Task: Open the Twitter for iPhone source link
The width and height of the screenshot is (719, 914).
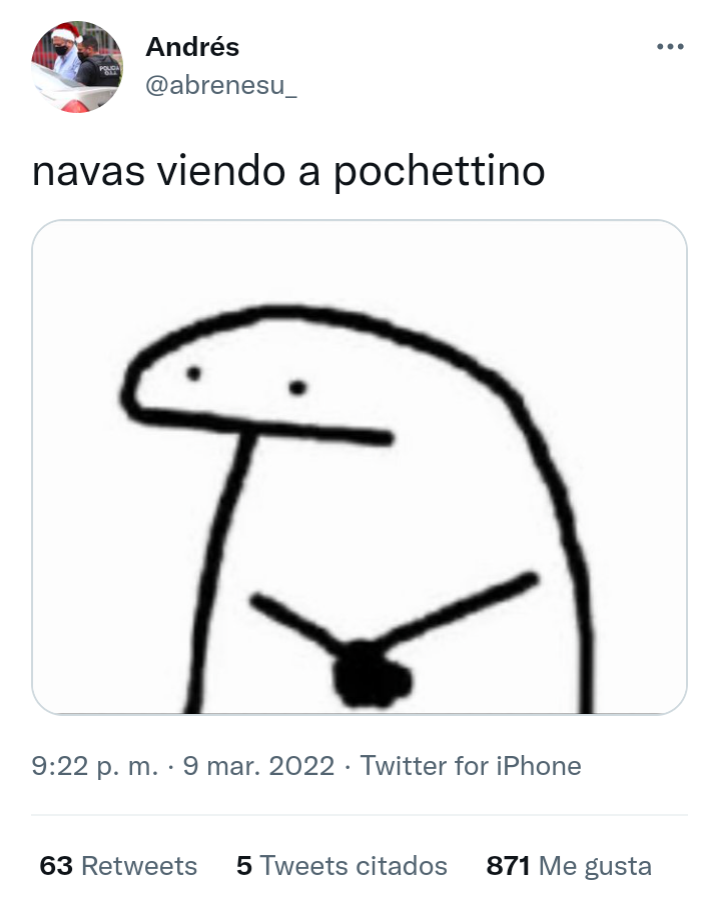Action: click(x=471, y=765)
